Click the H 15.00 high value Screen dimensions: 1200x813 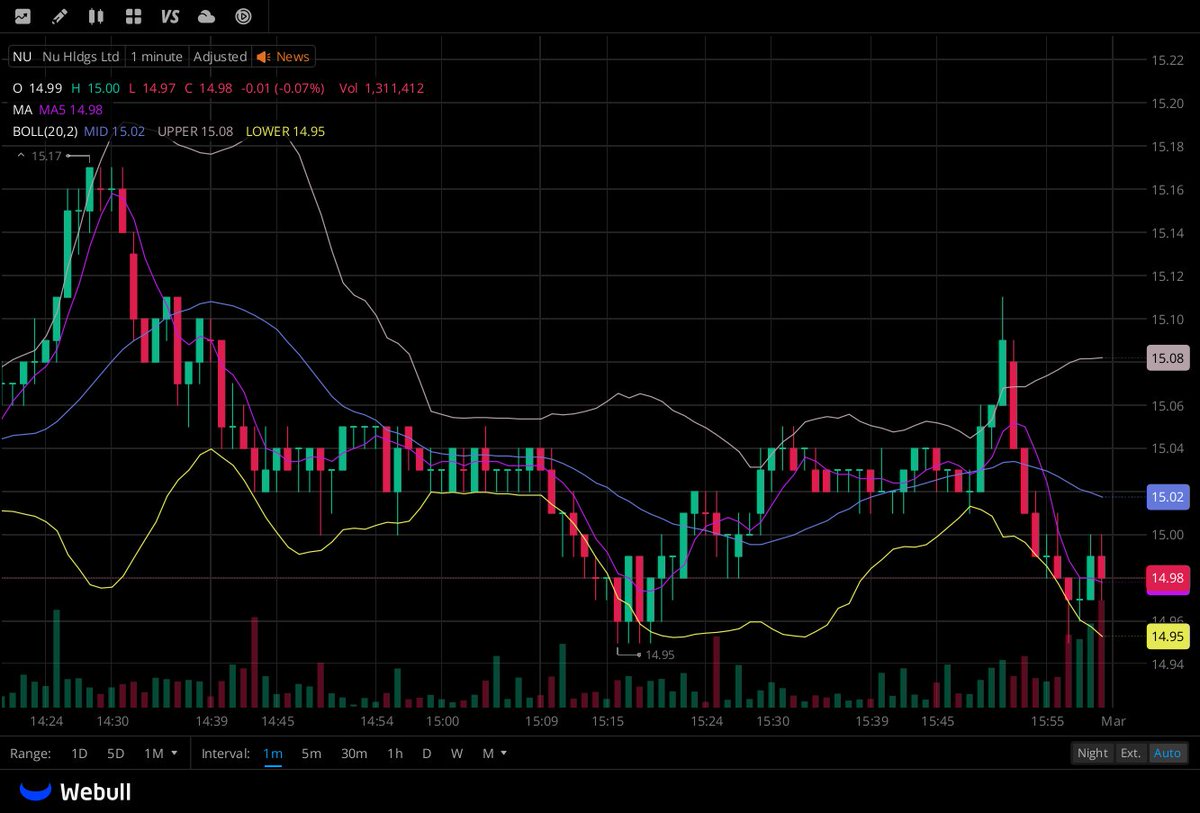click(x=95, y=88)
